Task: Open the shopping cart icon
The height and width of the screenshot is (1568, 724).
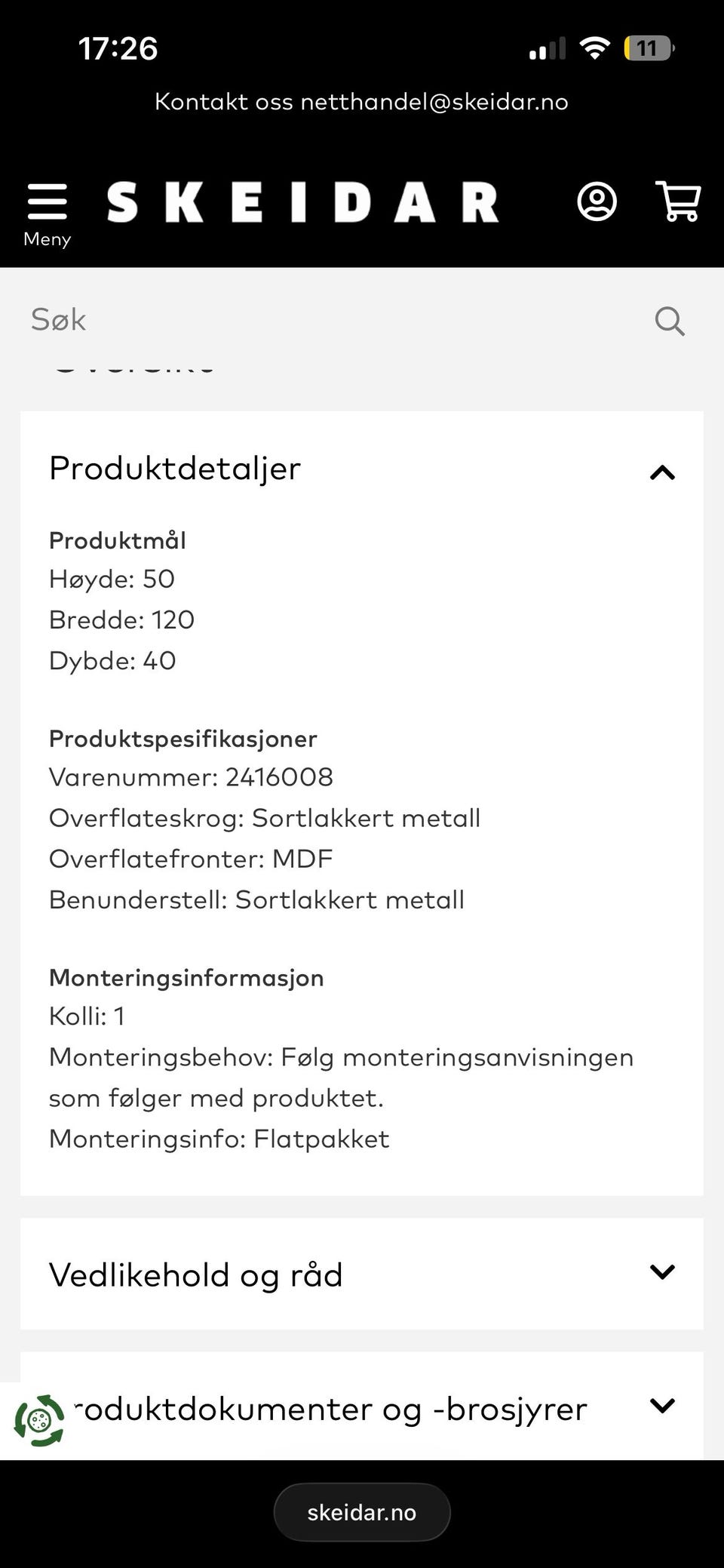Action: point(678,201)
